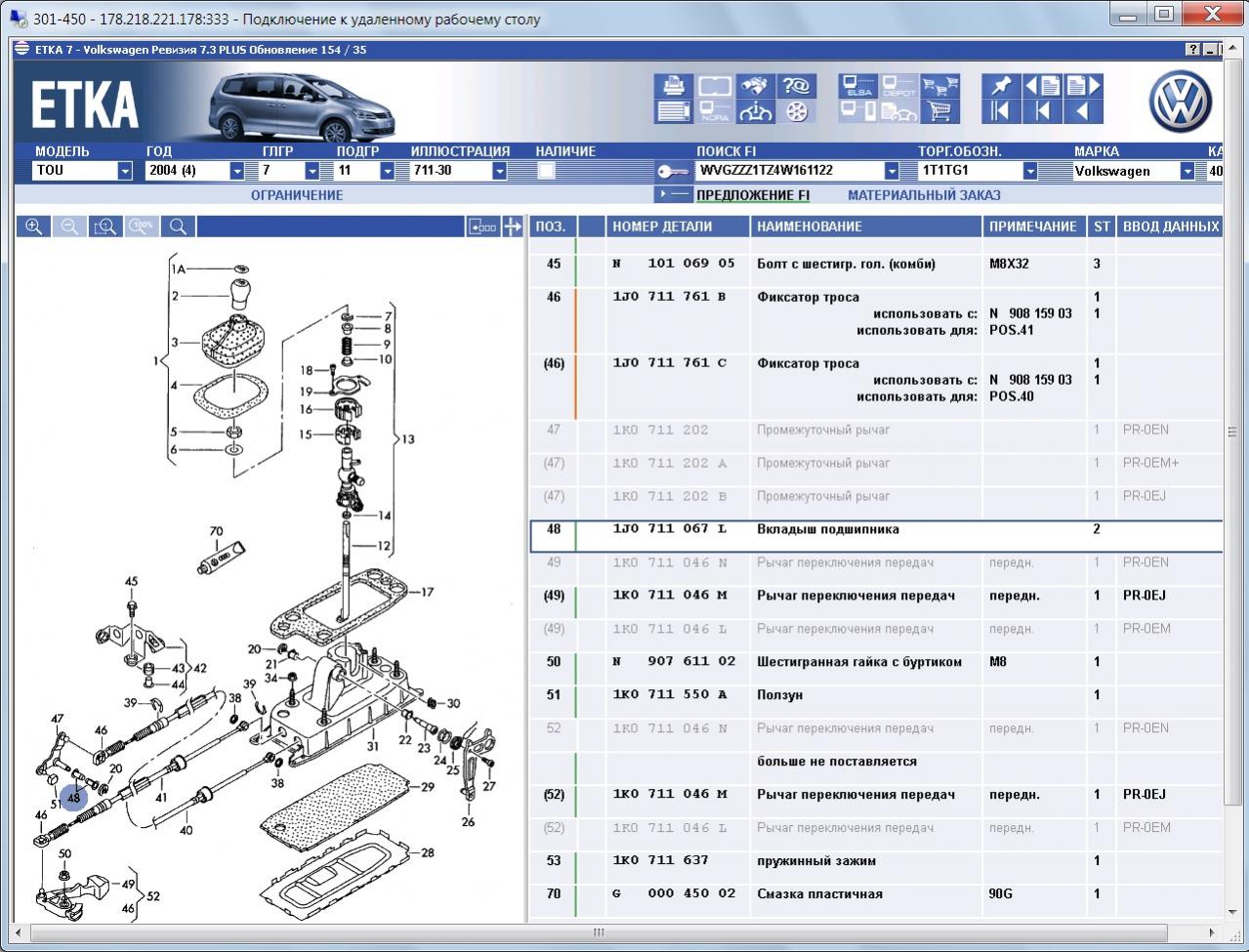
Task: Select the zoom-to-region tool
Action: point(105,227)
